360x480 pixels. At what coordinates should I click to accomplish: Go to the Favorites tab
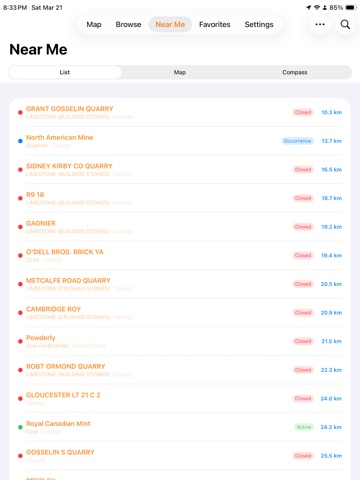(215, 24)
